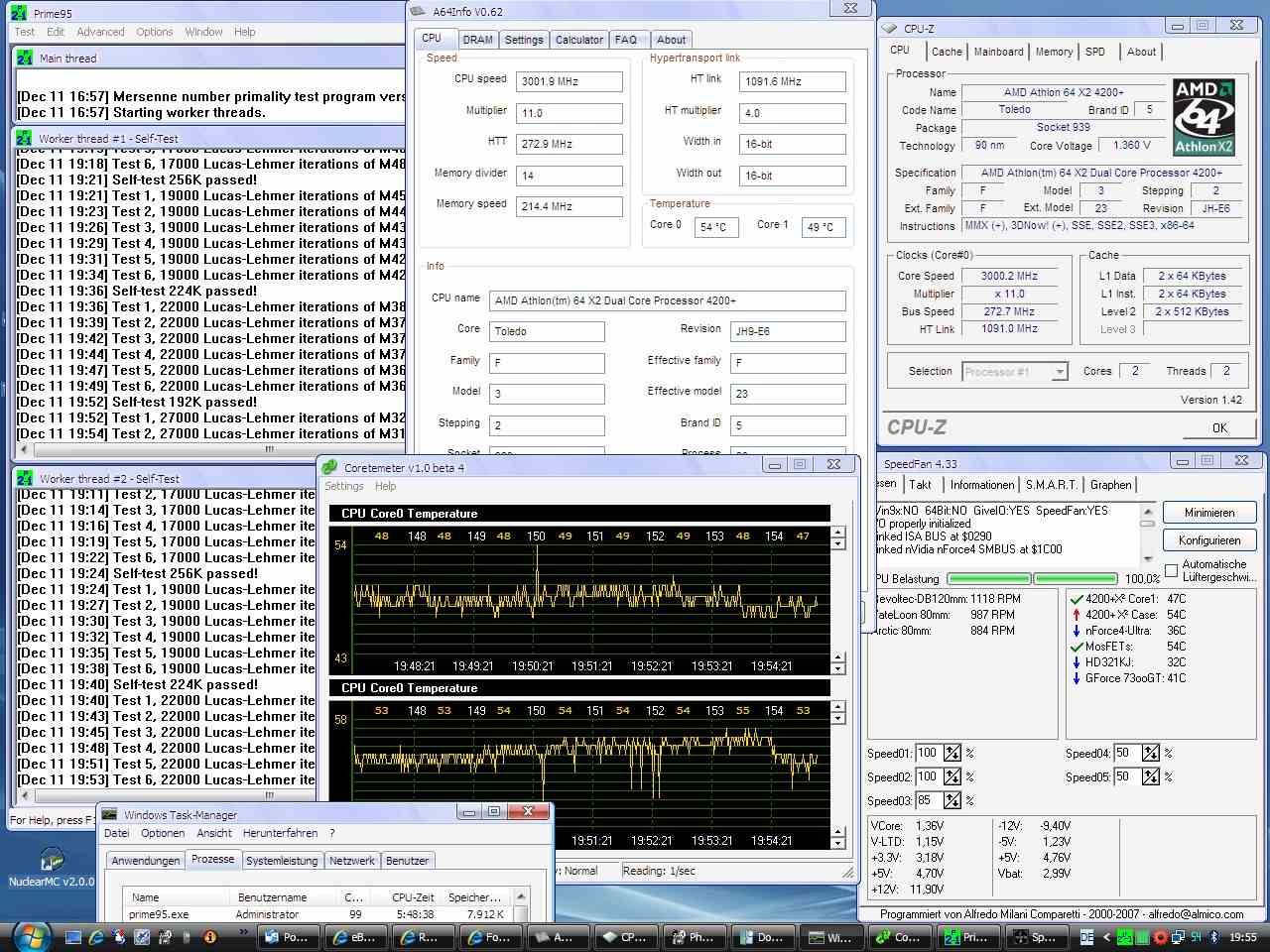
Task: Click the Speed04 up/down stepper
Action: pyautogui.click(x=1150, y=753)
